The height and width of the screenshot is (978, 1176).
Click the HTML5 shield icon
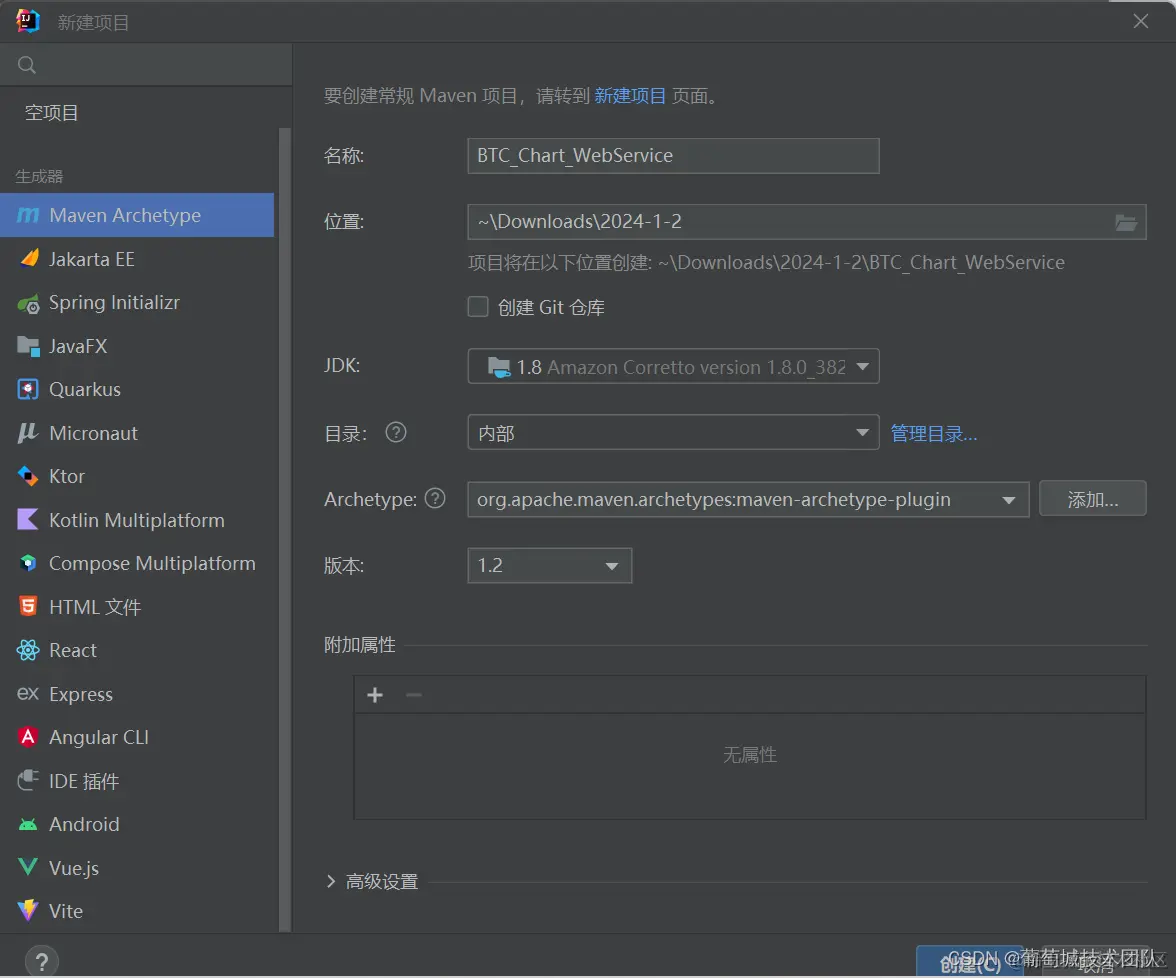click(28, 606)
